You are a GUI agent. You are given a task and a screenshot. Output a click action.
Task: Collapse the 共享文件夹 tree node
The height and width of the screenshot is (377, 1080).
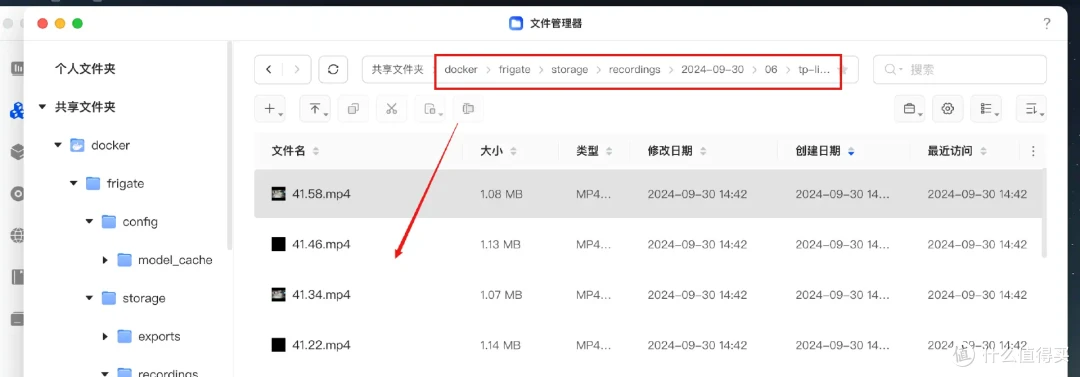(42, 108)
